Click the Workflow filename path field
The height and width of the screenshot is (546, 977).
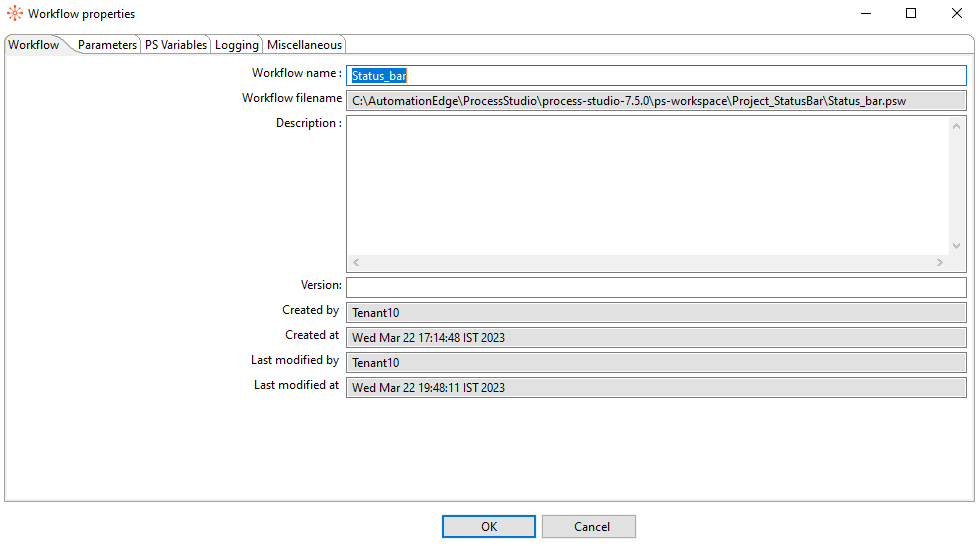(x=656, y=101)
